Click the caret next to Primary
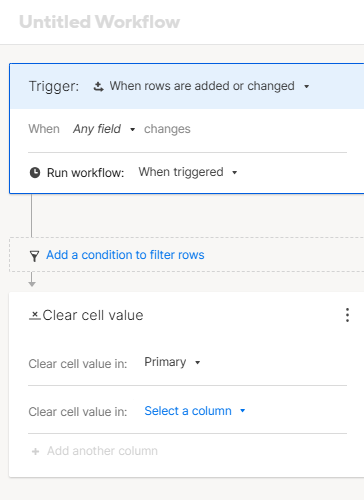 click(x=198, y=363)
